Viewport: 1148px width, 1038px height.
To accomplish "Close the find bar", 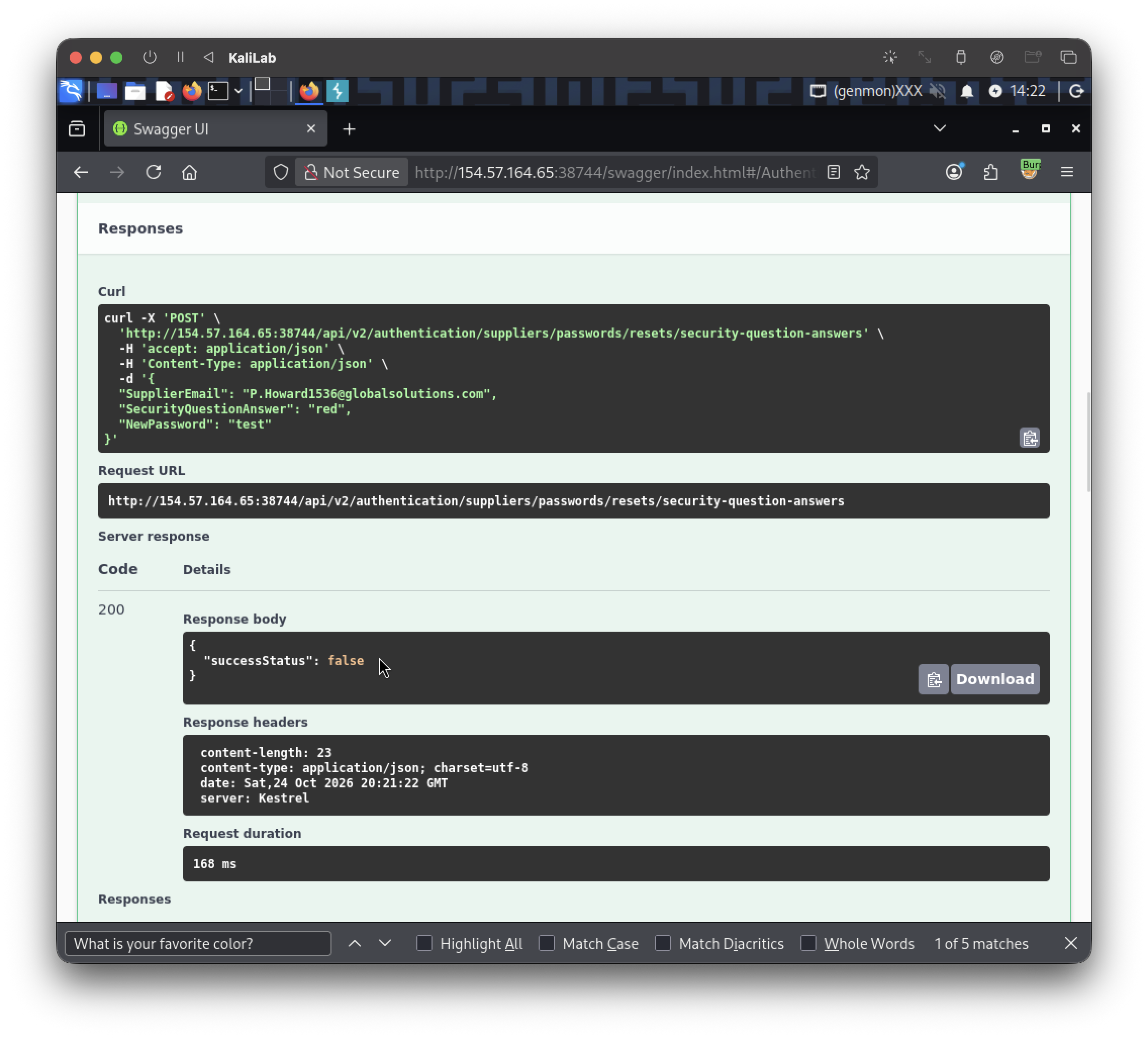I will pos(1071,943).
